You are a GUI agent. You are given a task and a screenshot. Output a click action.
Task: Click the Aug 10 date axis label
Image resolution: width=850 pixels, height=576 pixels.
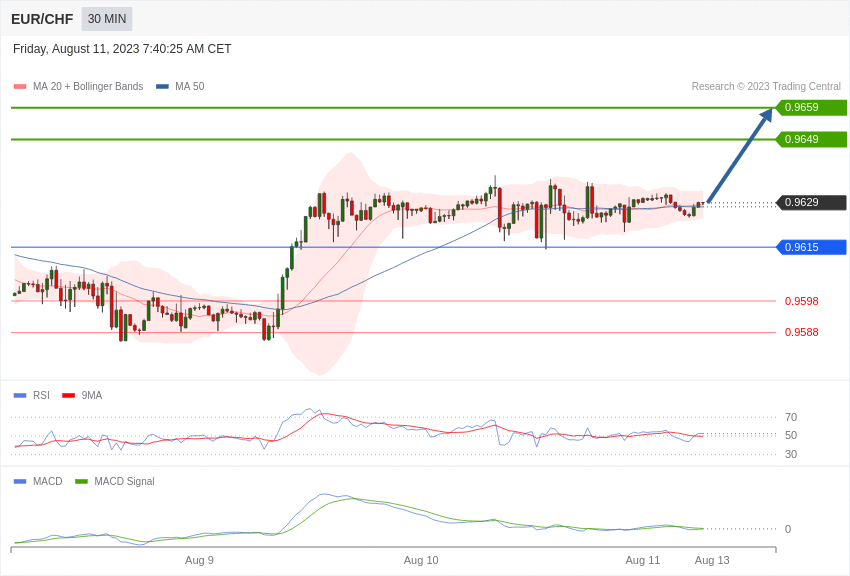(x=421, y=560)
